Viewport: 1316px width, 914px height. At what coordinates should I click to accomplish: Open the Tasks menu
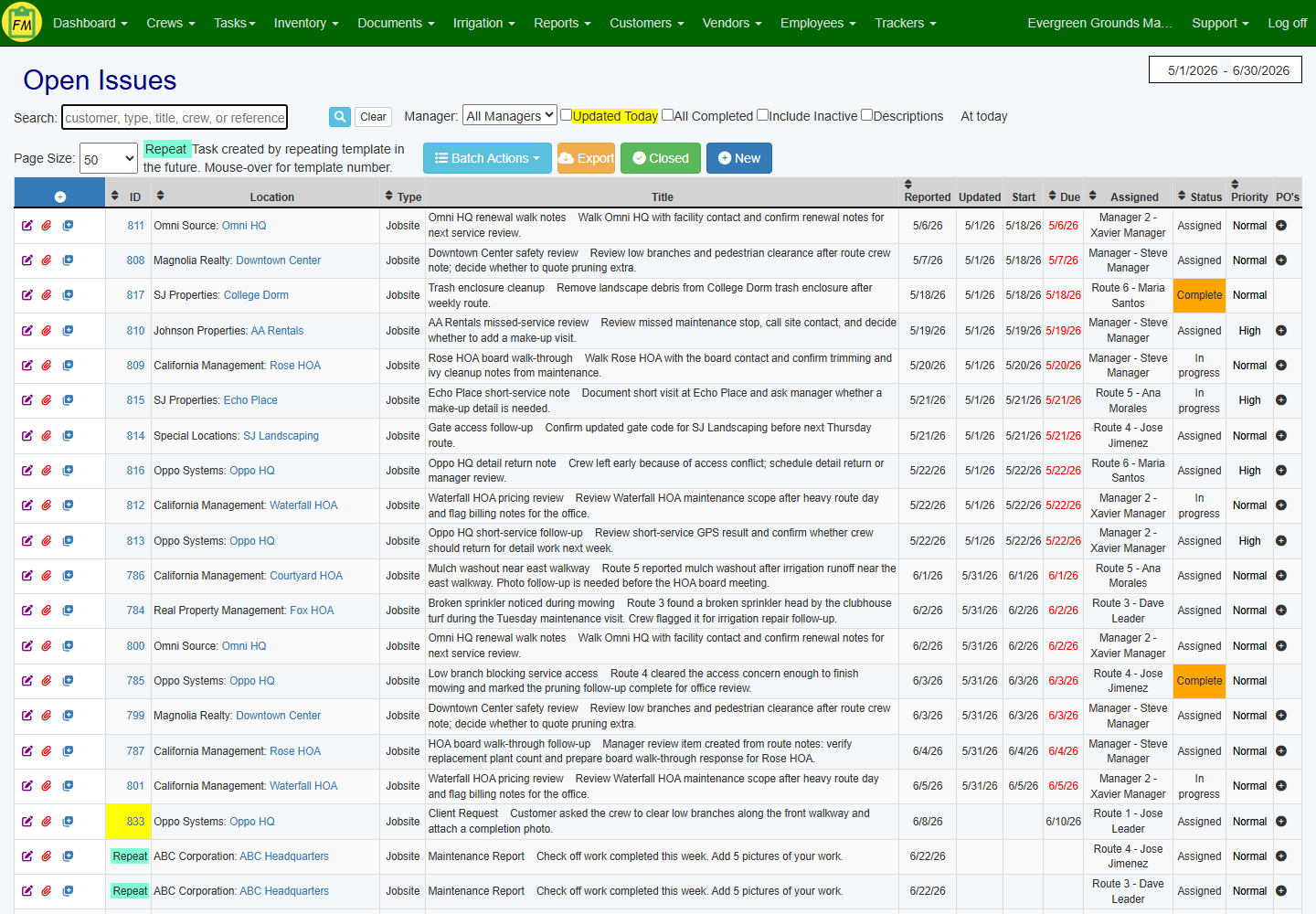[x=235, y=23]
